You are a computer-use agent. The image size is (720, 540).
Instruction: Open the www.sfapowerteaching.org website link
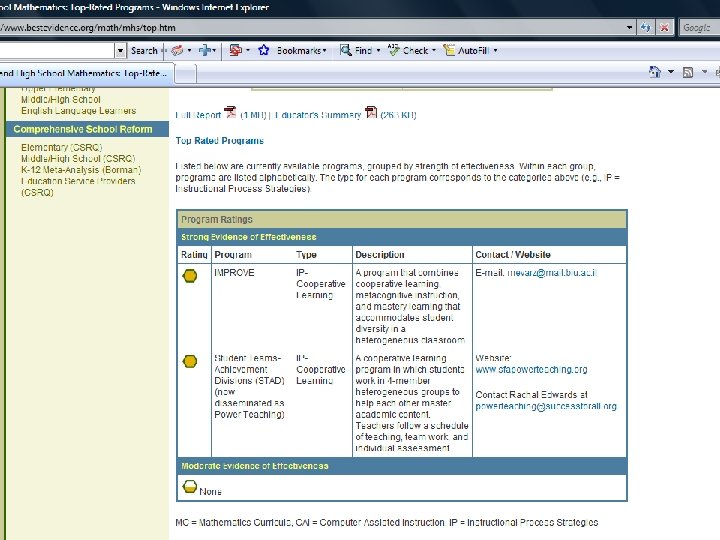pos(531,370)
